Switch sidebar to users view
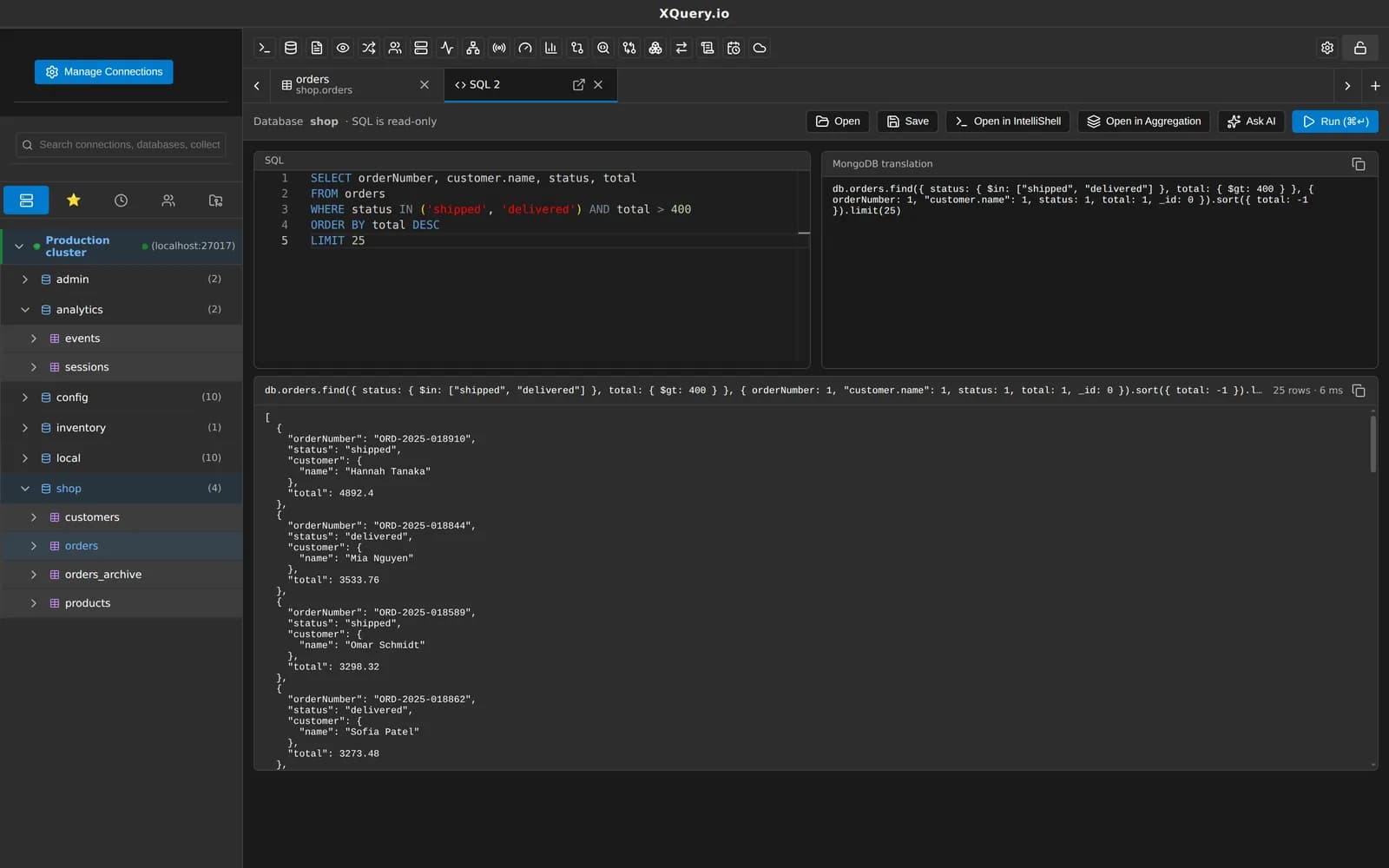The width and height of the screenshot is (1389, 868). tap(168, 201)
